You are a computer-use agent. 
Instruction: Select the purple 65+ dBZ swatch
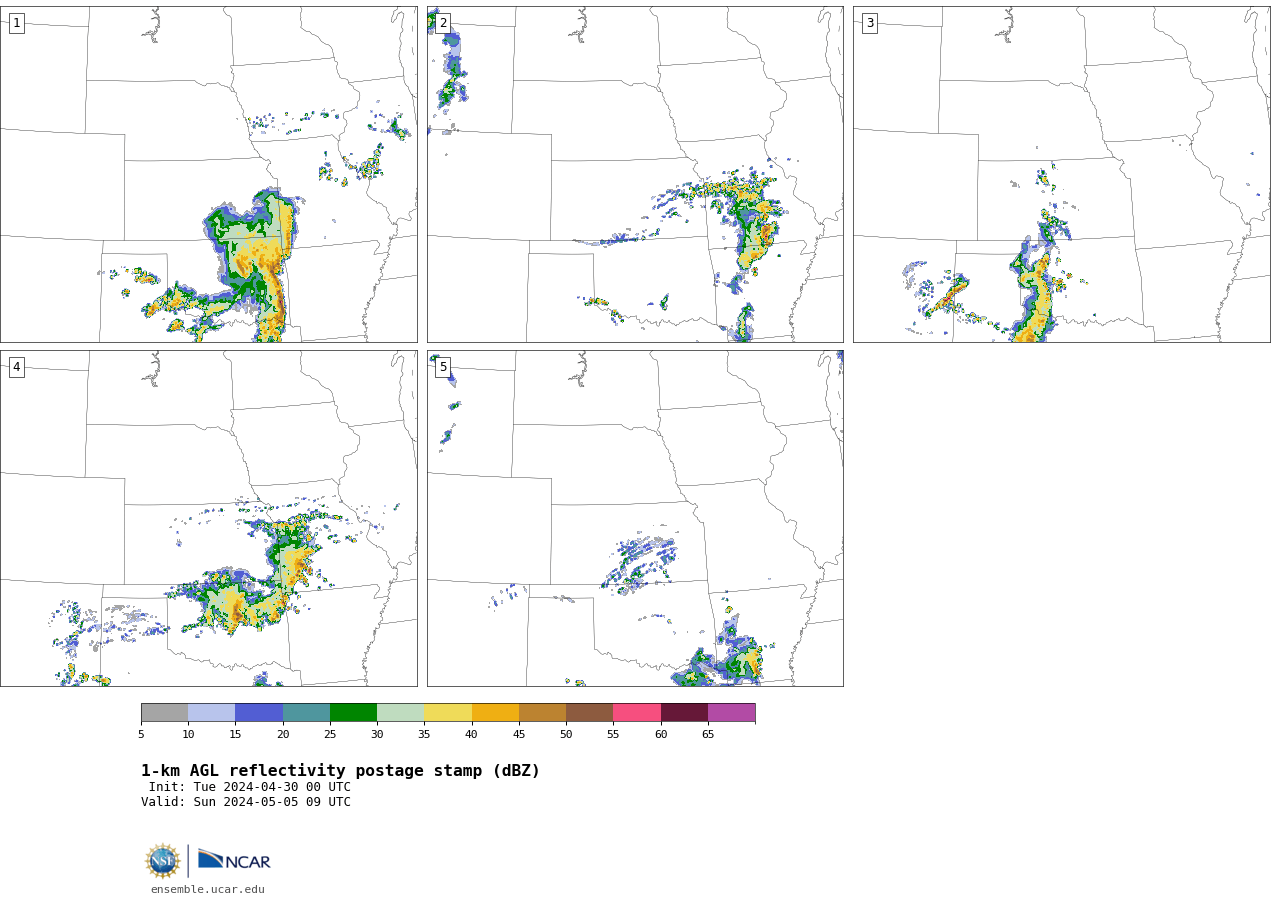click(732, 713)
